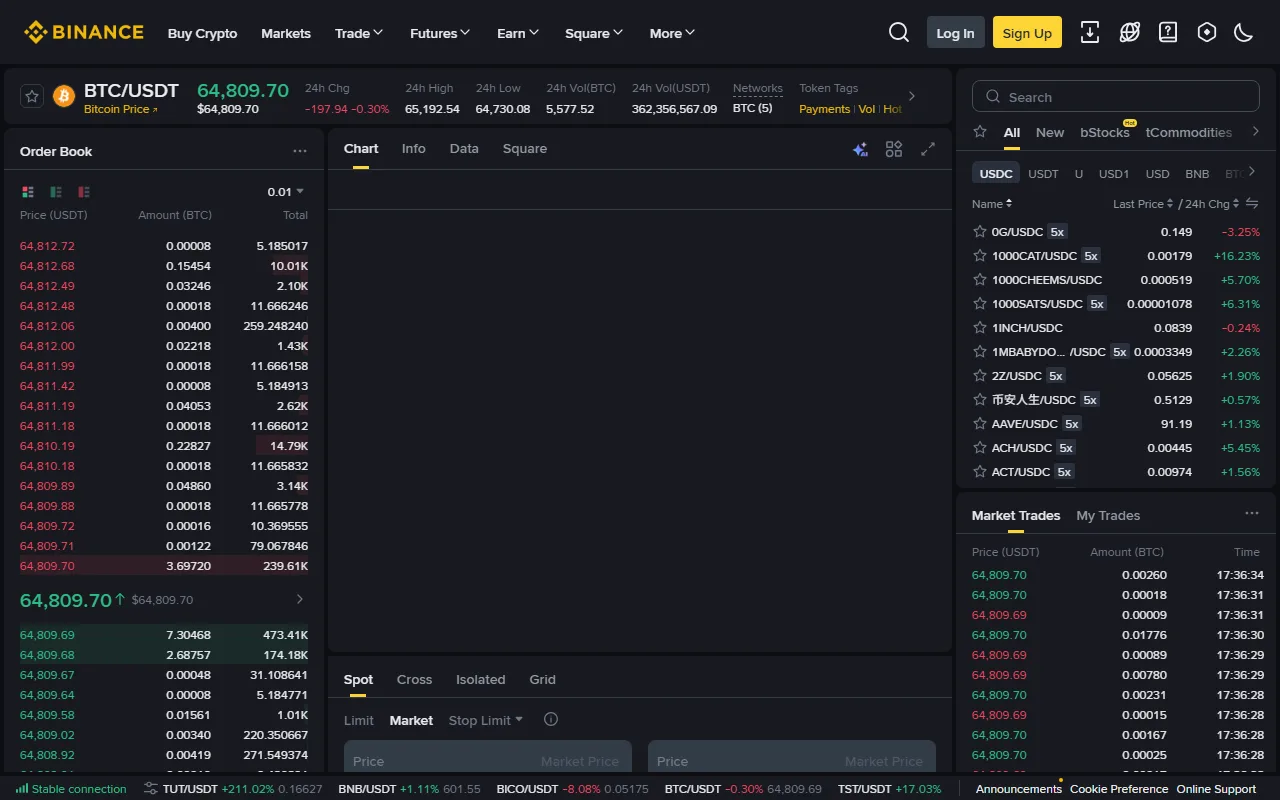Open the hexagon settings icon in header
Image resolution: width=1280 pixels, height=800 pixels.
tap(1207, 32)
